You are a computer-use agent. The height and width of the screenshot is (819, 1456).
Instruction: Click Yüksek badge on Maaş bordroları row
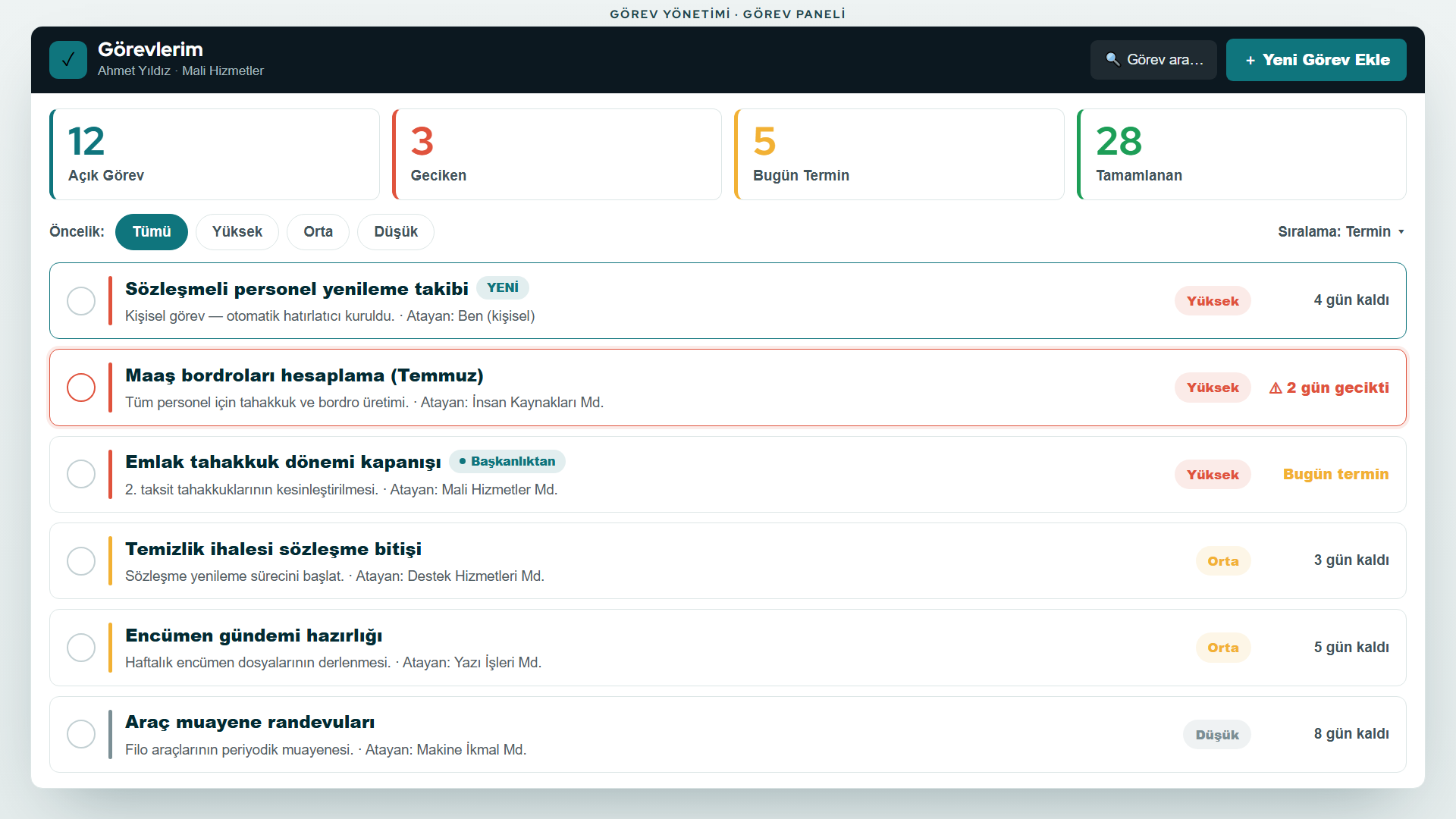(x=1213, y=388)
